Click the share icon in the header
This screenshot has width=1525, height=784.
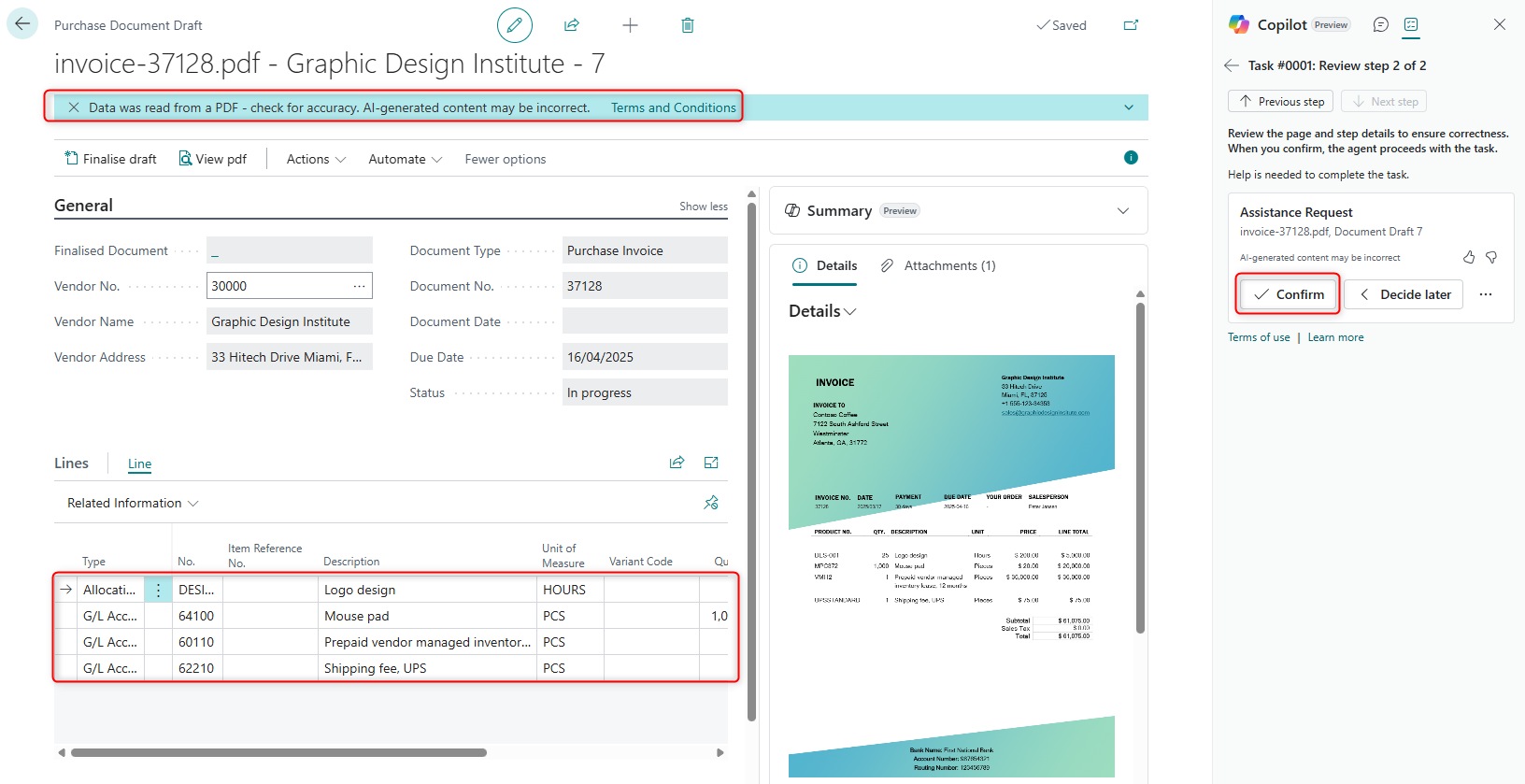pyautogui.click(x=572, y=25)
